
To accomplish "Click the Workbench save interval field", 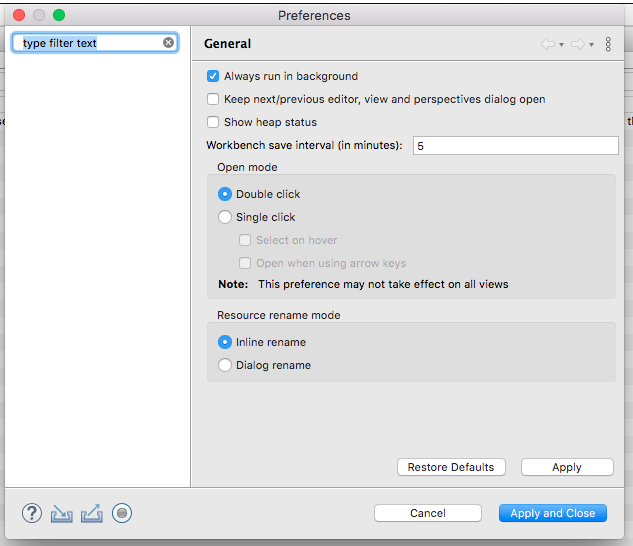I will click(x=516, y=145).
